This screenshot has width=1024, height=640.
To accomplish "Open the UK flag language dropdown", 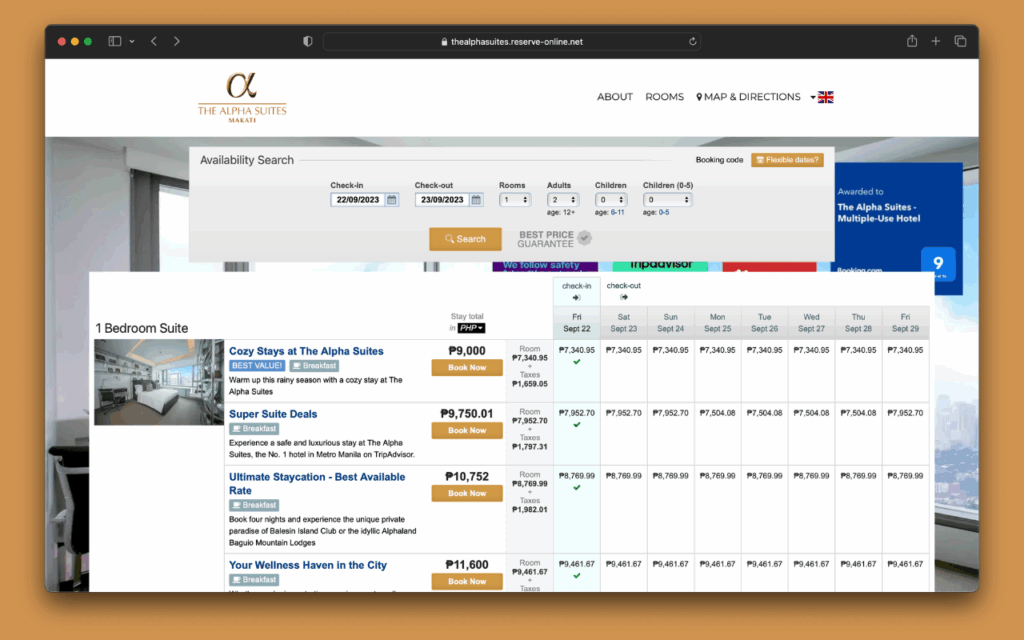I will (x=821, y=97).
